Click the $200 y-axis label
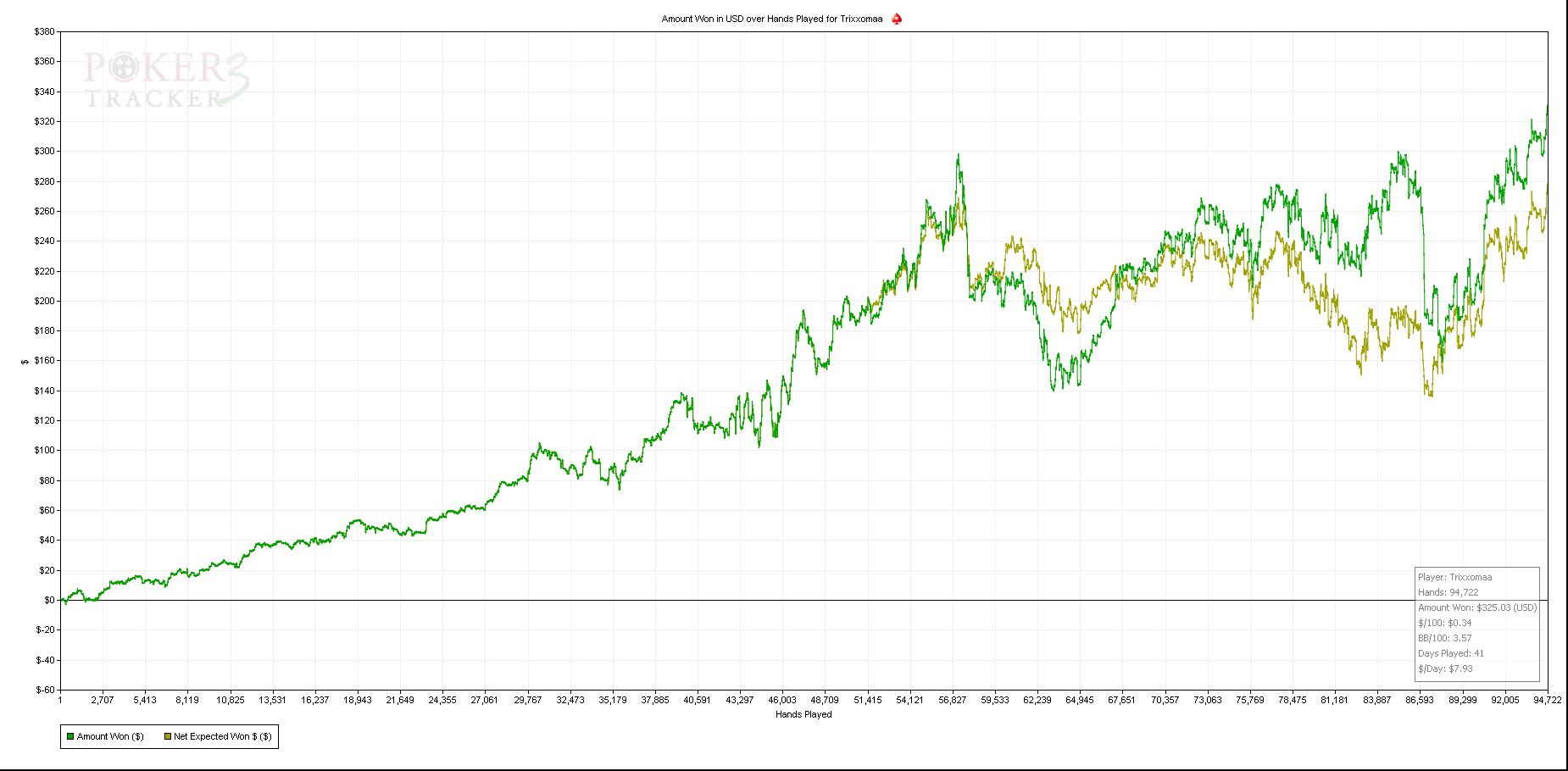The height and width of the screenshot is (771, 1568). (44, 301)
